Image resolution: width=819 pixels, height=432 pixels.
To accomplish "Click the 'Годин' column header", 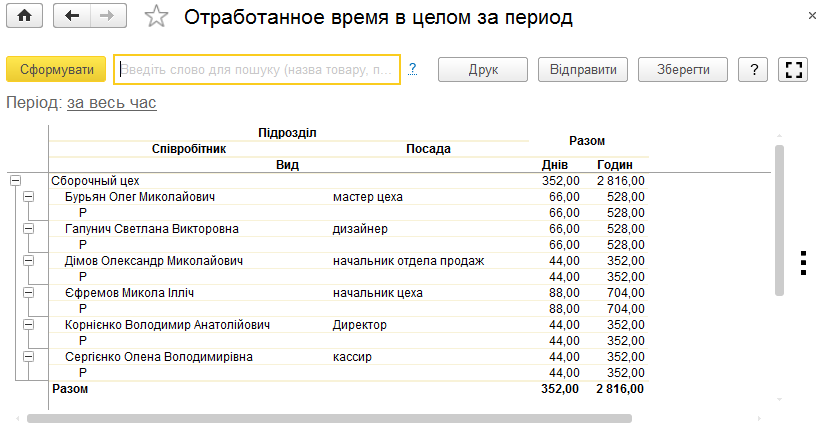I will coord(615,165).
